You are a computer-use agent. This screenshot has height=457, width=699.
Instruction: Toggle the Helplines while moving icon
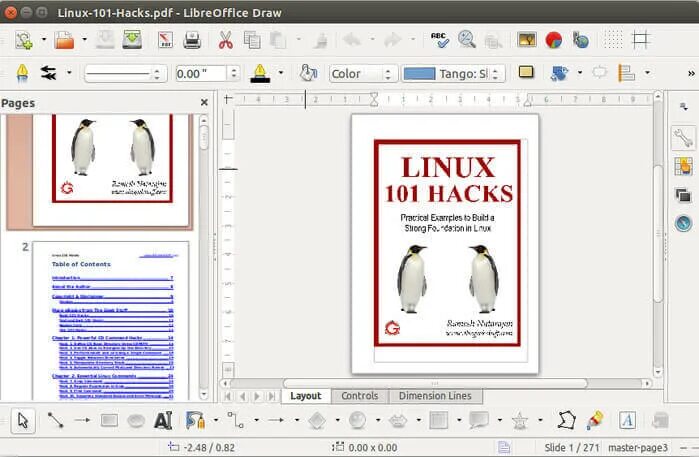point(641,40)
